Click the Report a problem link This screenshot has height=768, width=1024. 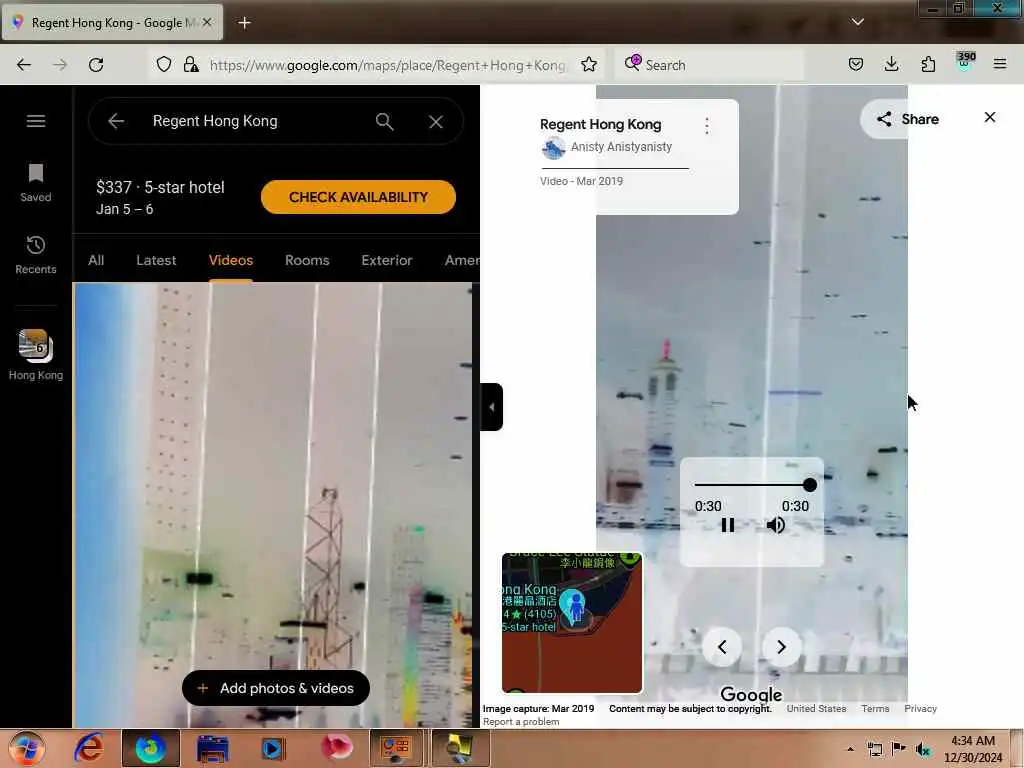[x=520, y=722]
